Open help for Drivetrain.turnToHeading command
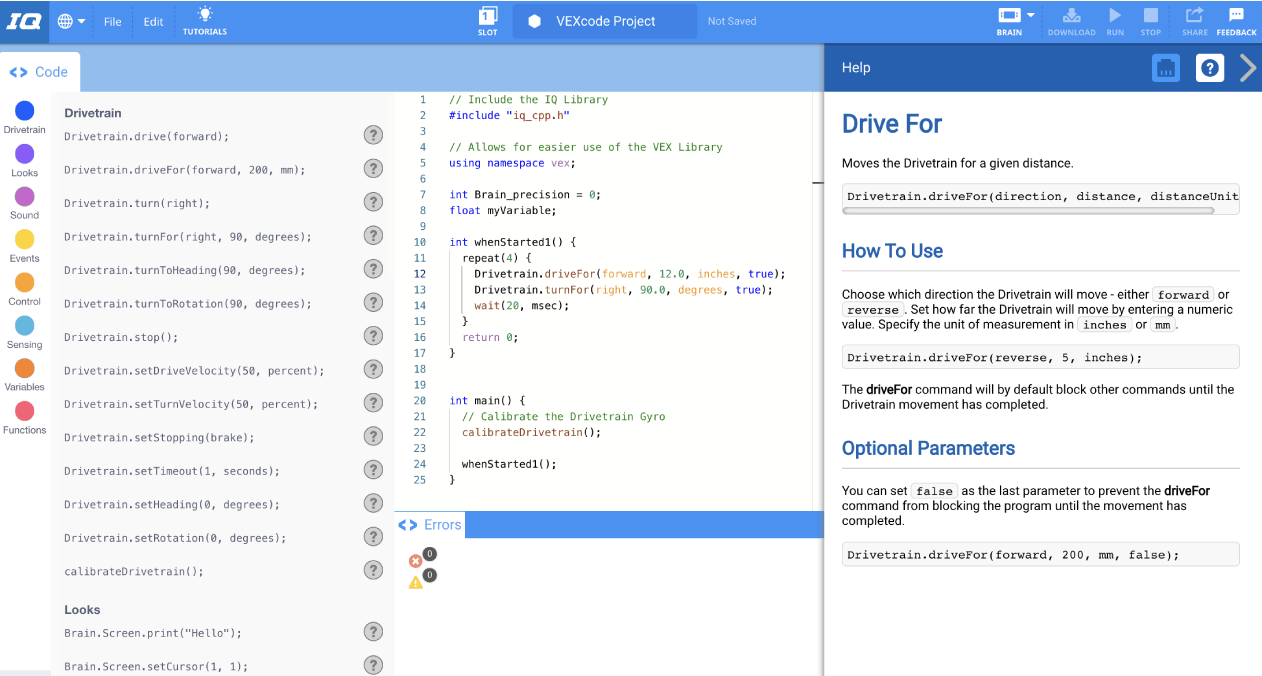Screen dimensions: 1262x676 pyautogui.click(x=373, y=270)
